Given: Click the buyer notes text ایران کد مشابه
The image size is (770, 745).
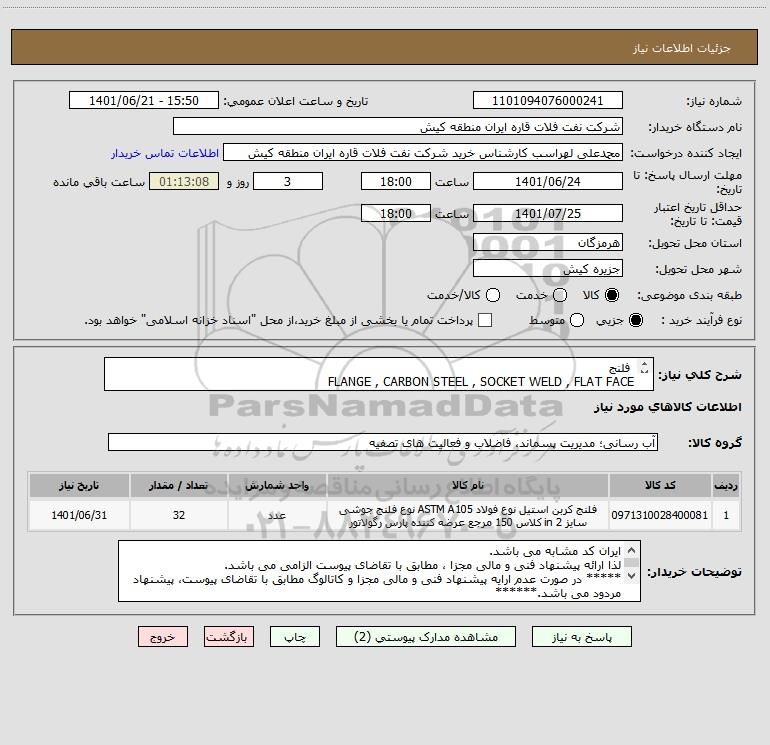Looking at the screenshot, I should click(555, 551).
